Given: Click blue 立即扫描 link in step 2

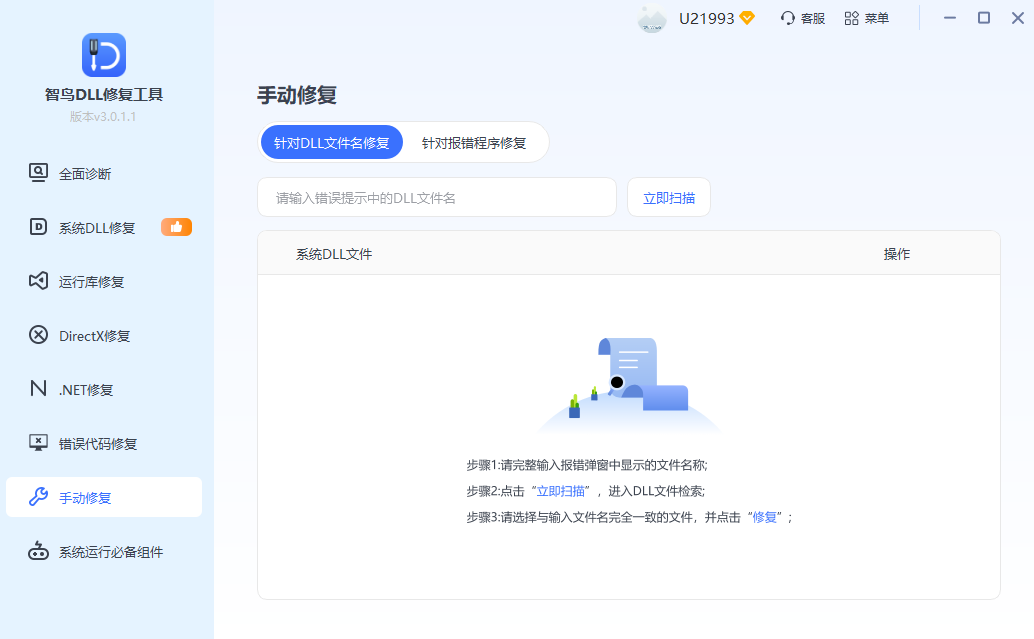Looking at the screenshot, I should (561, 491).
